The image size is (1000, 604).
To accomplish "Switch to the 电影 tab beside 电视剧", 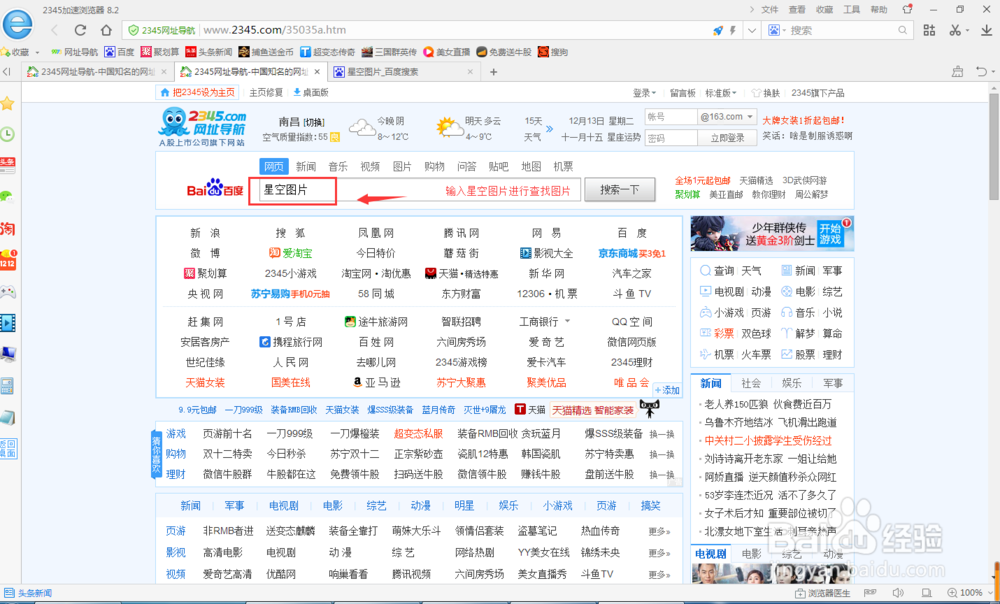I will [751, 554].
